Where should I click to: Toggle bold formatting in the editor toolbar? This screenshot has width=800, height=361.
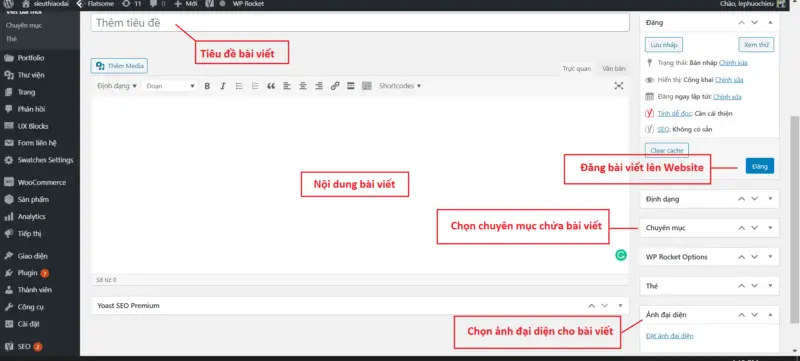click(x=207, y=86)
